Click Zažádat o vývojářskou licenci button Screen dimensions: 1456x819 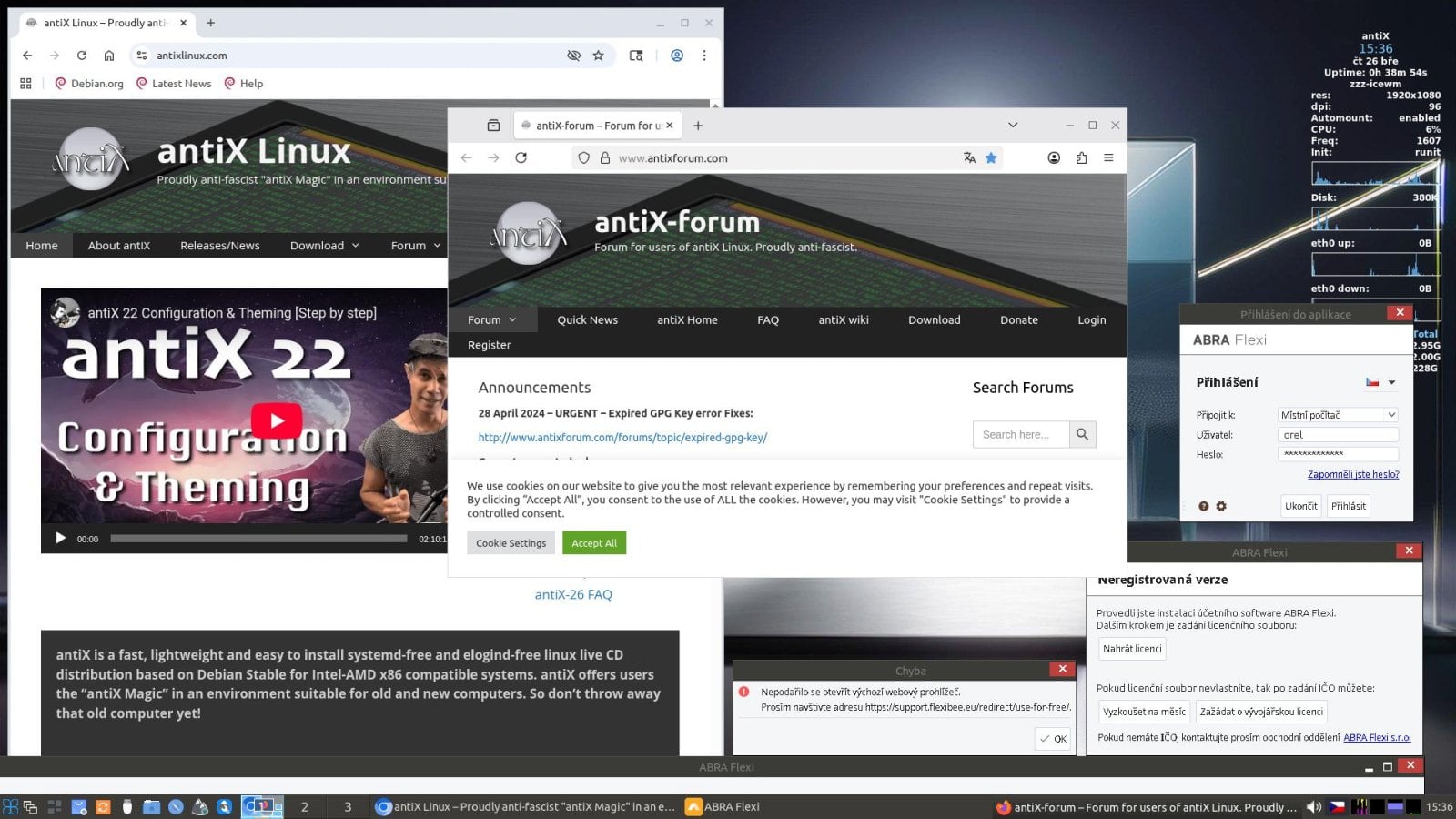[1261, 712]
